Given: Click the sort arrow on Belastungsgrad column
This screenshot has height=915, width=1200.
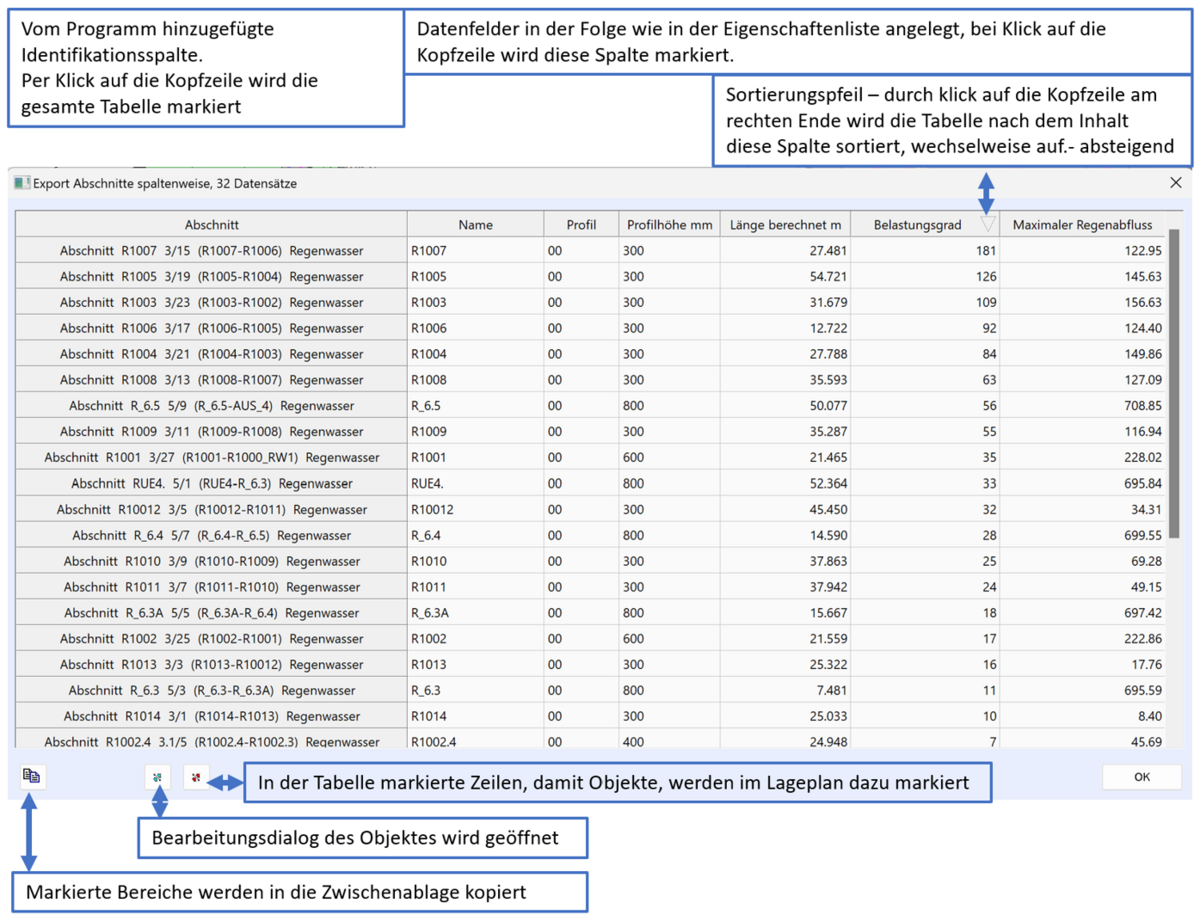Looking at the screenshot, I should click(x=987, y=224).
